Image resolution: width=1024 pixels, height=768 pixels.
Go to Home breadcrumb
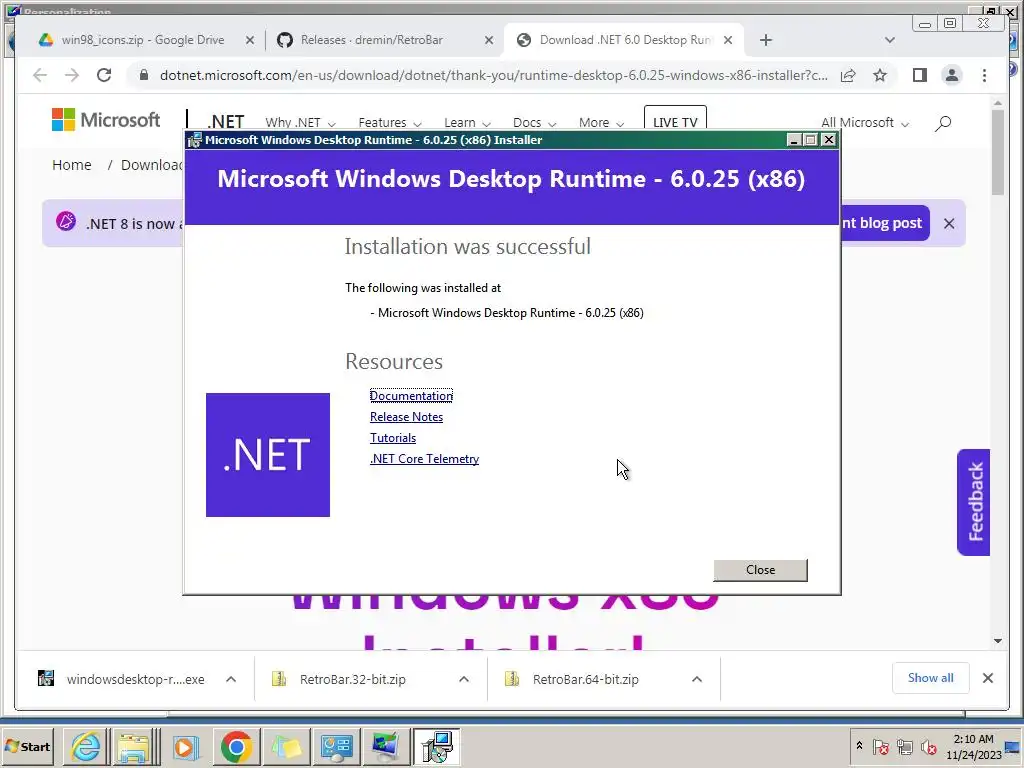pos(72,165)
